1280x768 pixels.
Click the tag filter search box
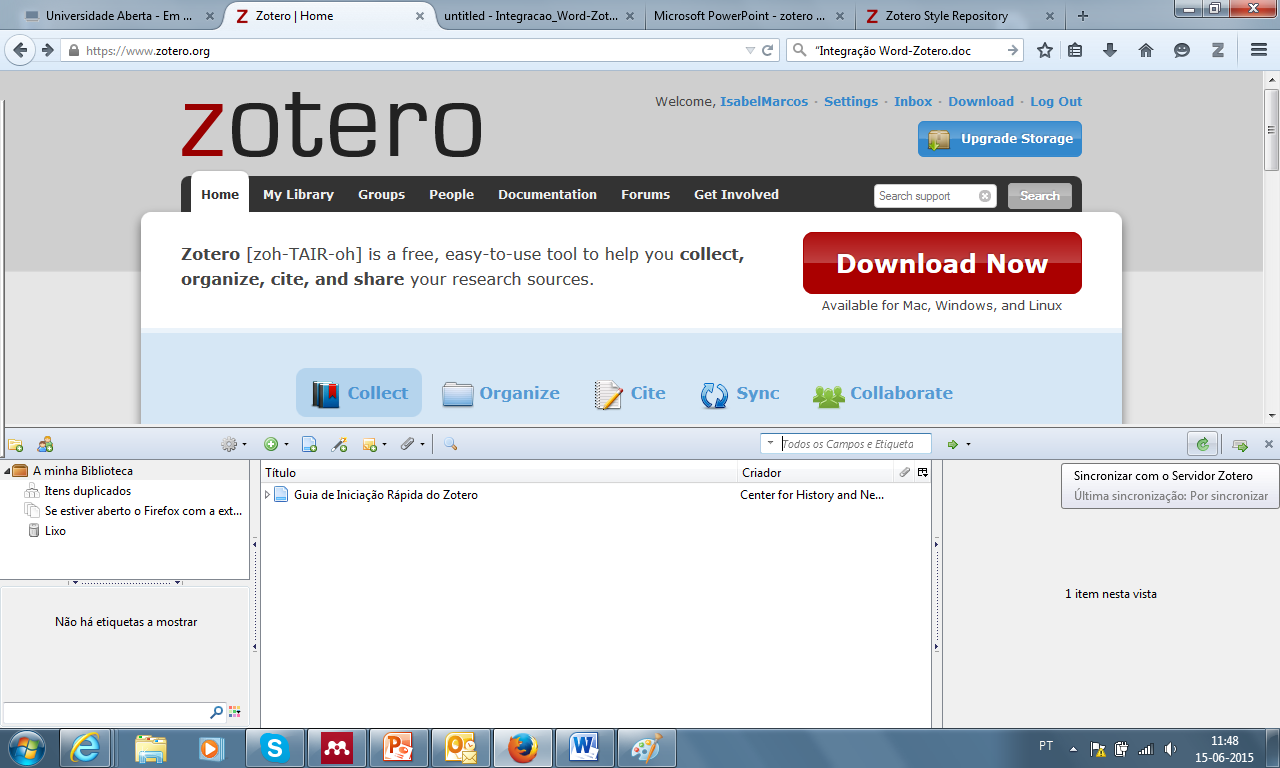pyautogui.click(x=114, y=712)
